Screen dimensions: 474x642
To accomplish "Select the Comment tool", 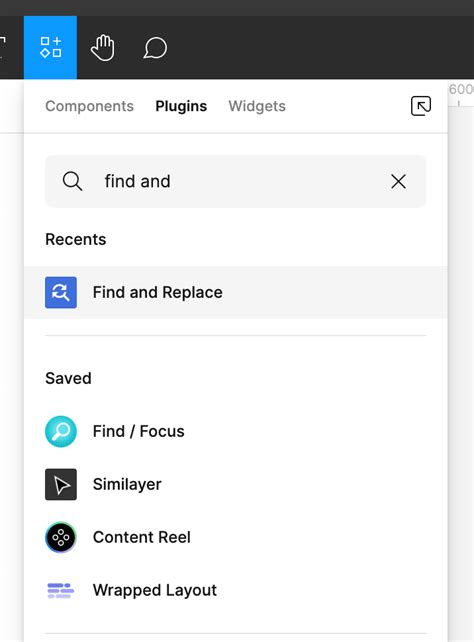I will [x=155, y=48].
